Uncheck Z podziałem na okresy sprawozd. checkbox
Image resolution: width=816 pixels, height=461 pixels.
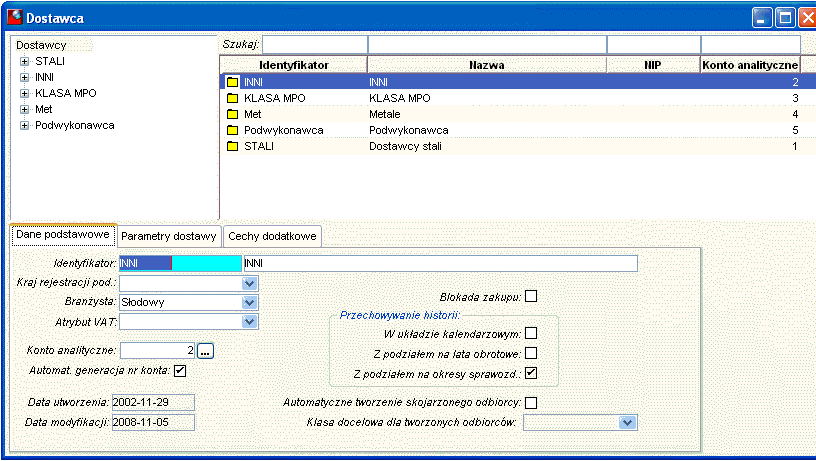[531, 373]
